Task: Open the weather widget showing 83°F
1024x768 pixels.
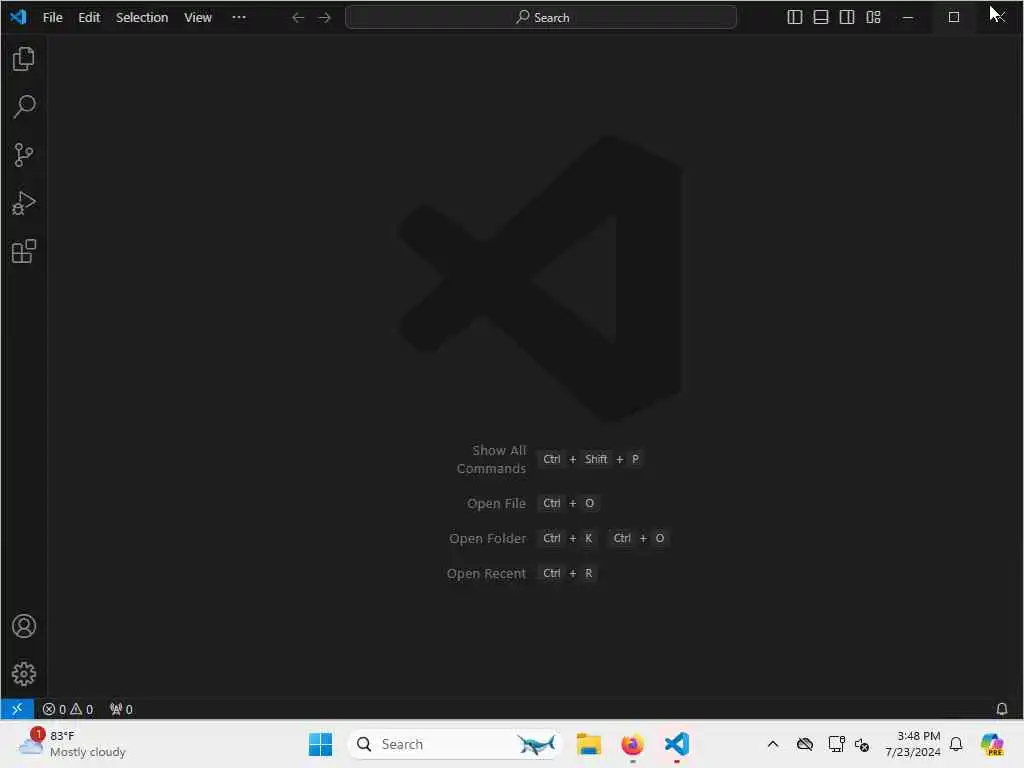Action: (x=72, y=744)
